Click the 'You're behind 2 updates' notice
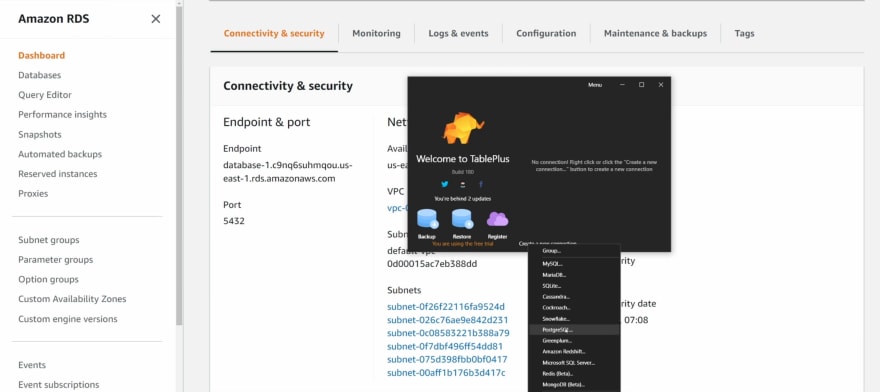Image resolution: width=880 pixels, height=392 pixels. tap(462, 199)
